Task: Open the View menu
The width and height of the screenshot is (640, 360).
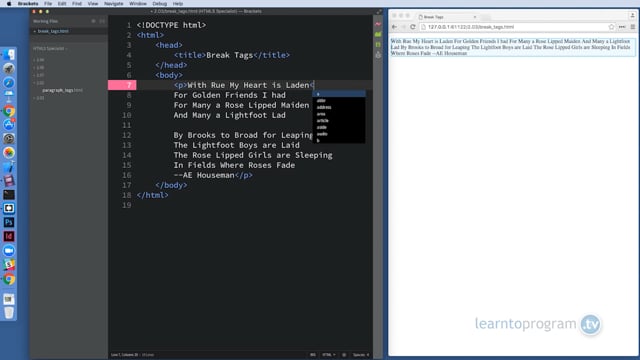Action: tap(93, 4)
